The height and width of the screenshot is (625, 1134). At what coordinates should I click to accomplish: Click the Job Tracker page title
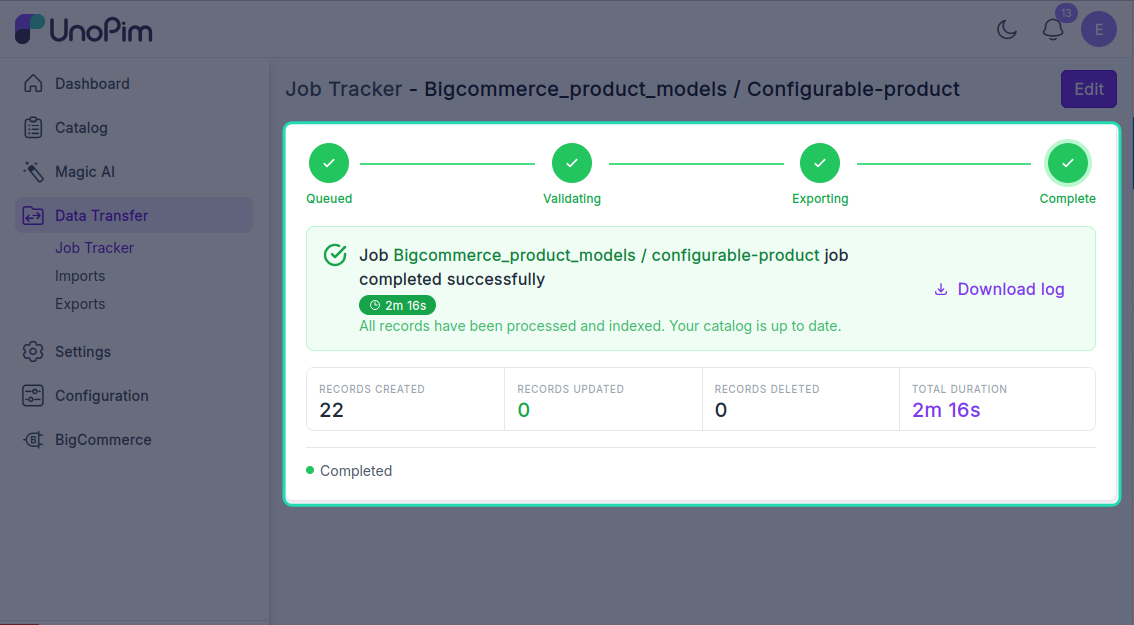click(623, 89)
